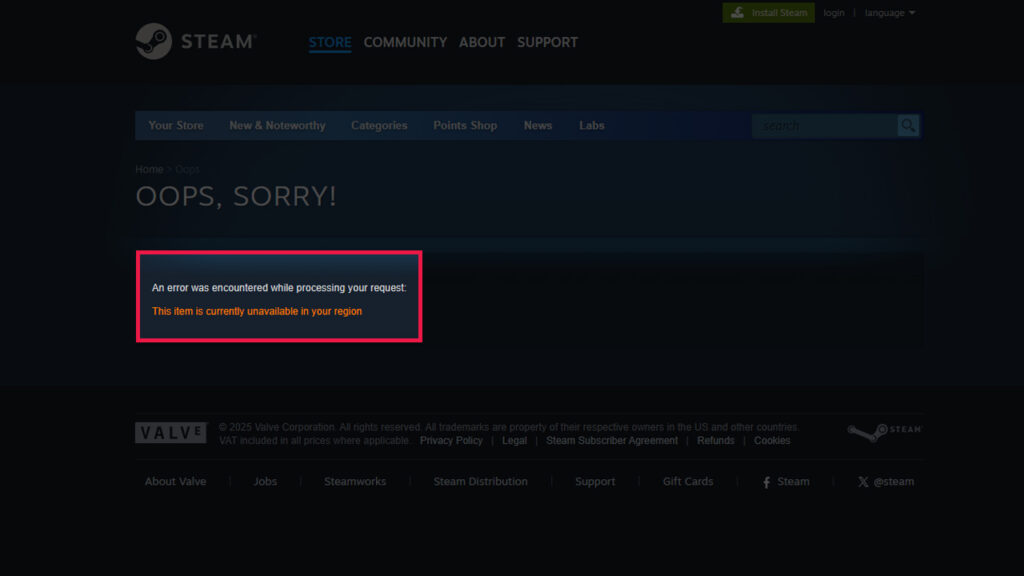
Task: Open the language dropdown
Action: tap(890, 13)
